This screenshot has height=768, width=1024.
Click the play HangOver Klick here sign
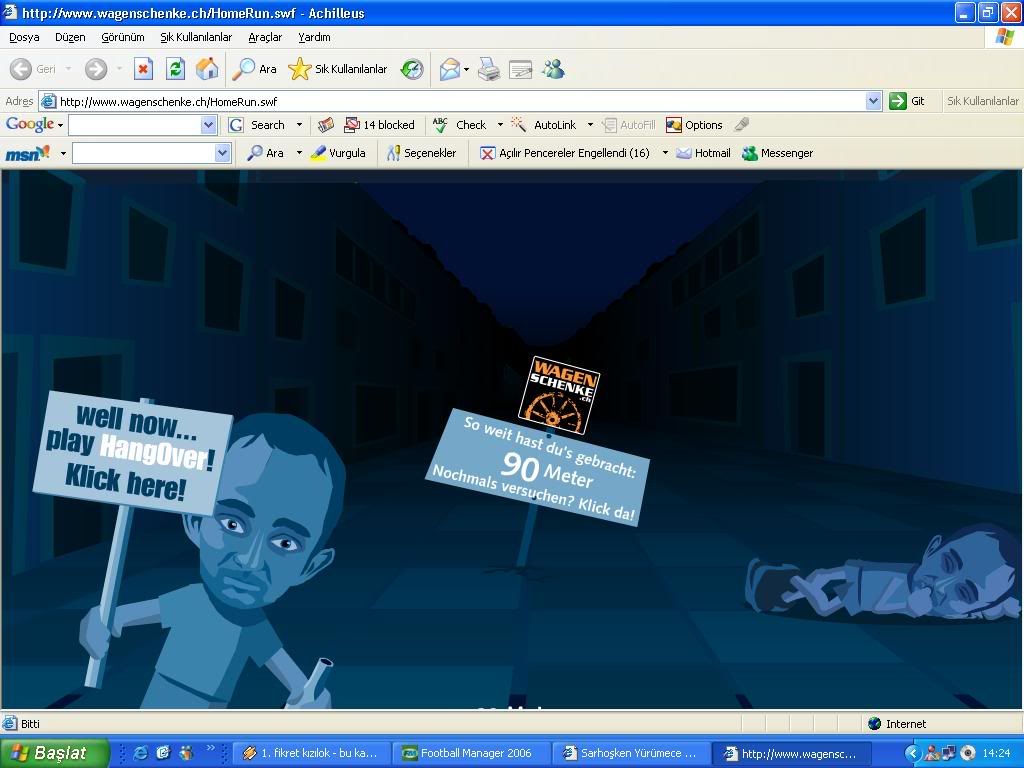click(132, 452)
